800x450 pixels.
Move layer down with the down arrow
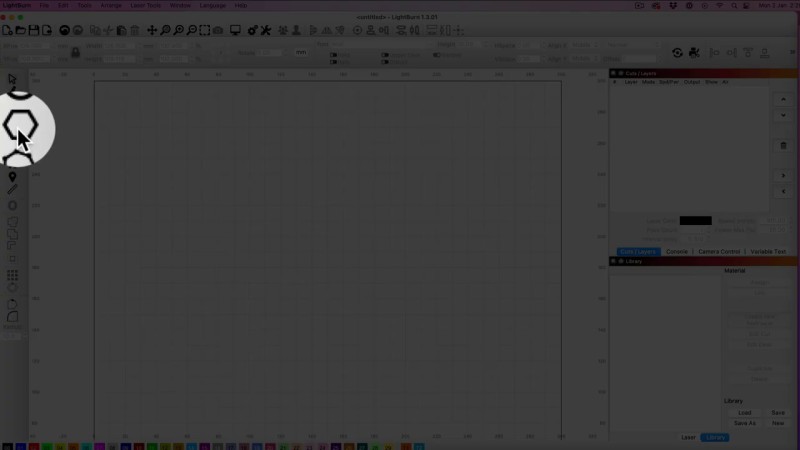[783, 116]
